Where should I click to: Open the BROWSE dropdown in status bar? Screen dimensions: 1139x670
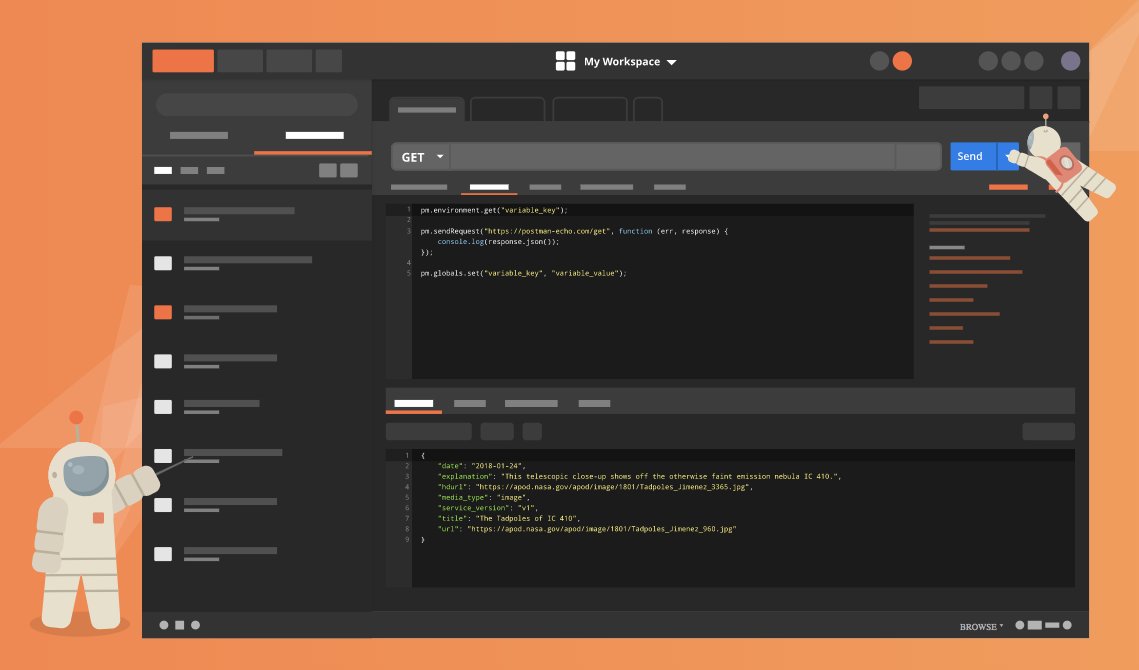981,626
